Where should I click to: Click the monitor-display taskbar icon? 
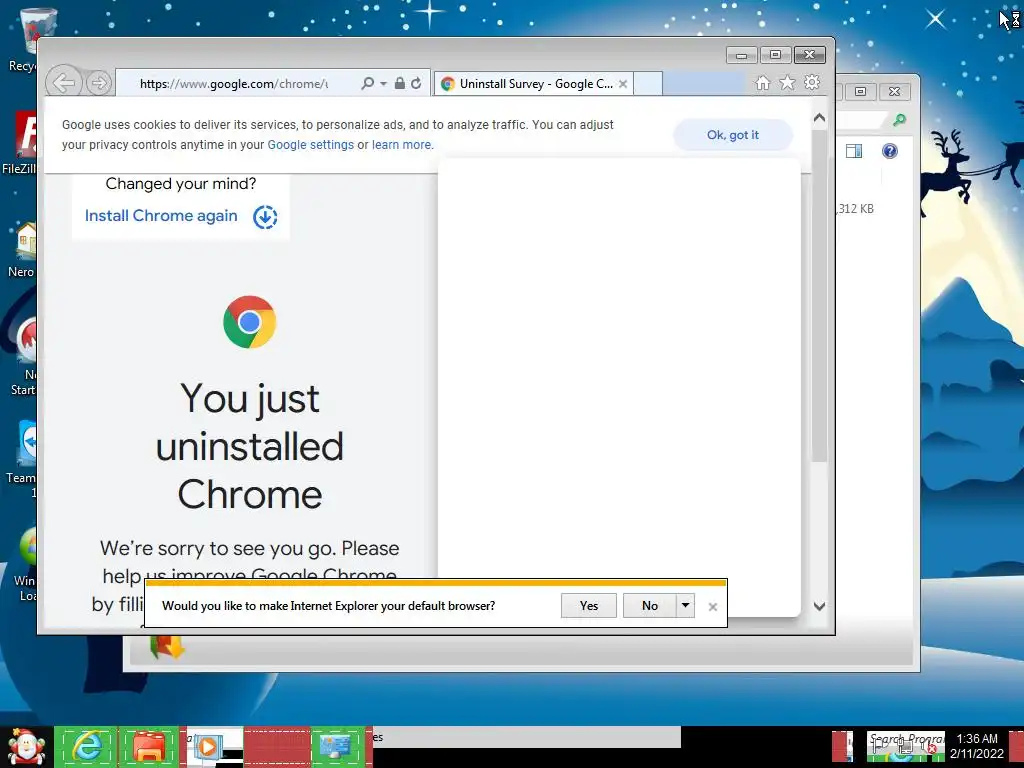[x=336, y=747]
